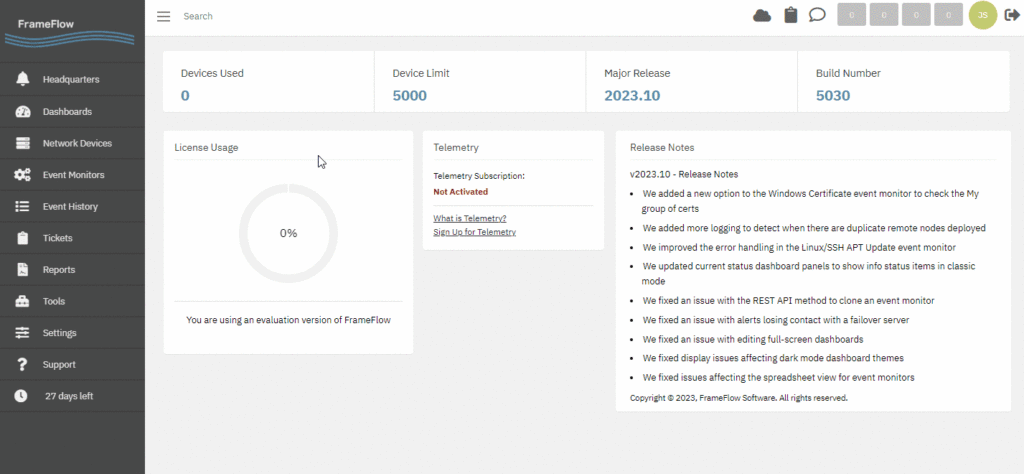Open the clipboard icon in top bar
This screenshot has width=1024, height=474.
[791, 15]
